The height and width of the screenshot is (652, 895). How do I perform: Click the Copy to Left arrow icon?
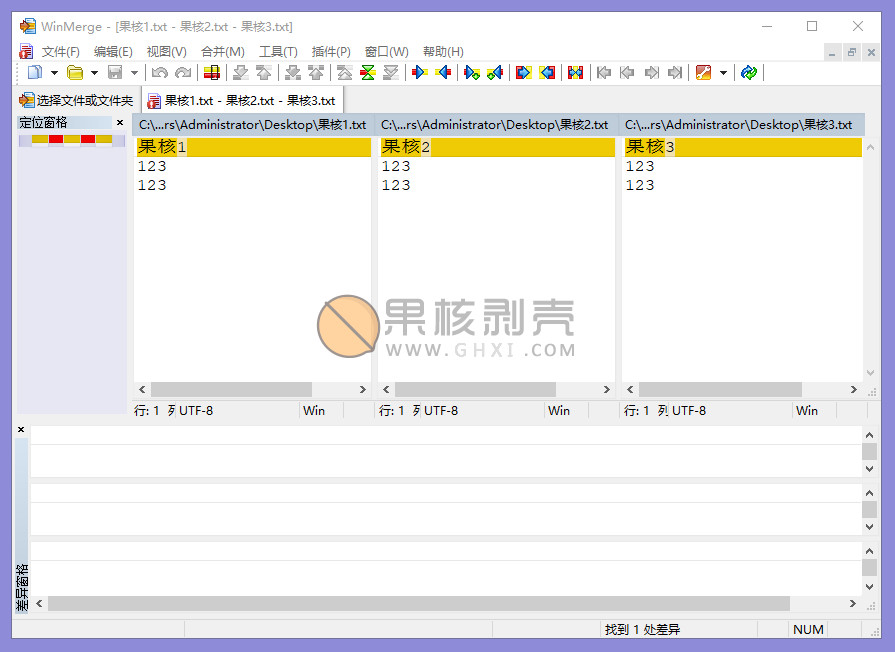[444, 72]
